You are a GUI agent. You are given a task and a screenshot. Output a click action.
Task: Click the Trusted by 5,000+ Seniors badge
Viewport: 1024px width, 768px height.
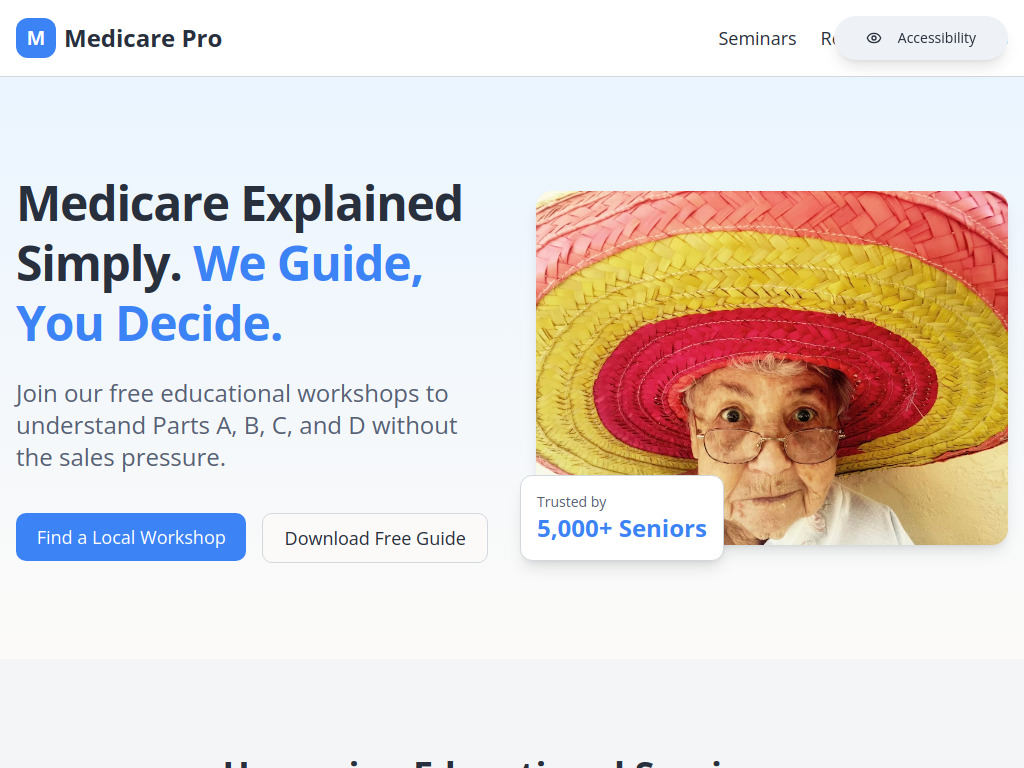coord(621,518)
